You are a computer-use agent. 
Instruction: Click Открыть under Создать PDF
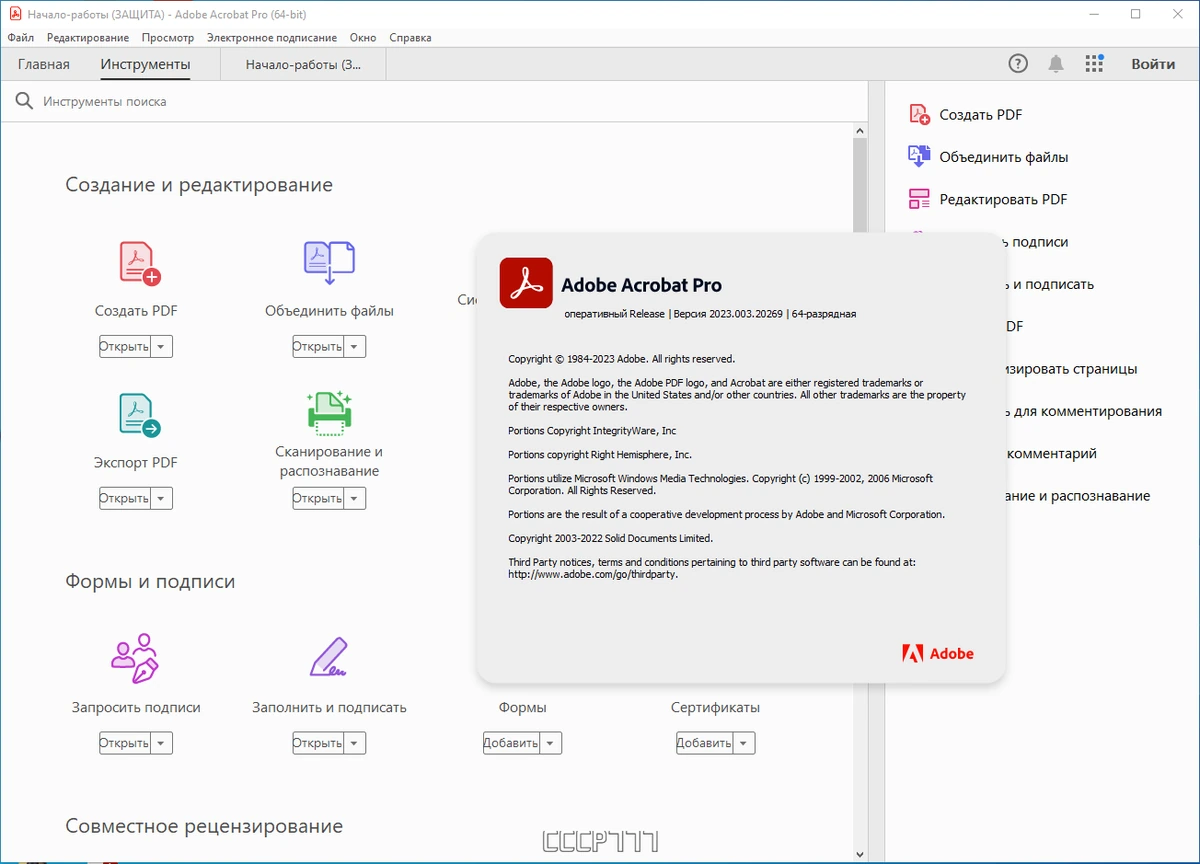point(125,347)
